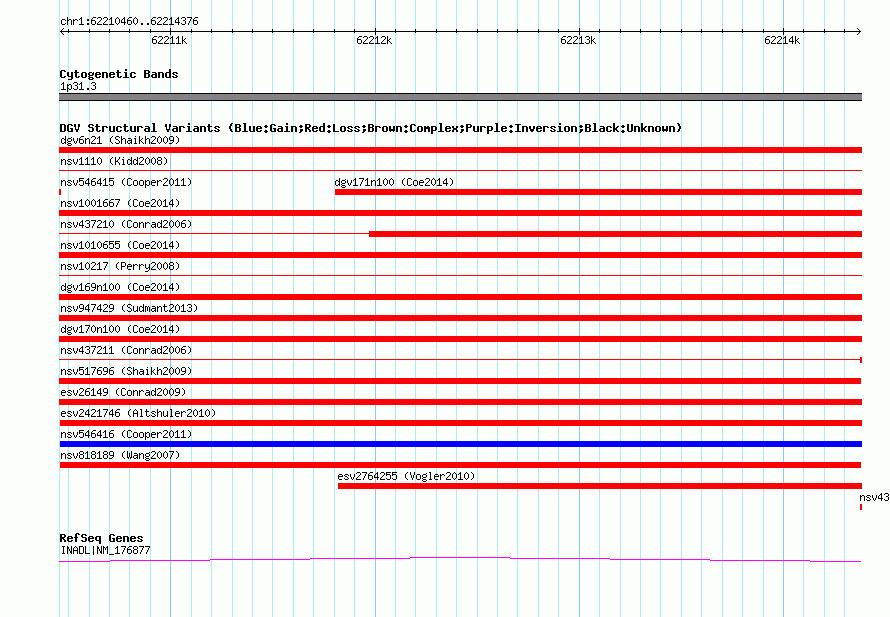The image size is (890, 617).
Task: Click dgv171n100 (Coe2014) variant label
Action: pyautogui.click(x=394, y=182)
